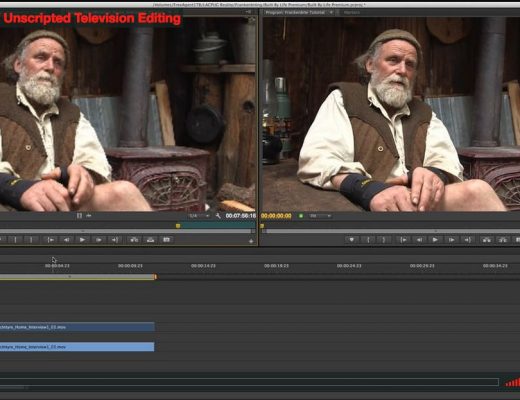Click timeline ruler at 00:00:14:23
The height and width of the screenshot is (400, 520).
(203, 266)
